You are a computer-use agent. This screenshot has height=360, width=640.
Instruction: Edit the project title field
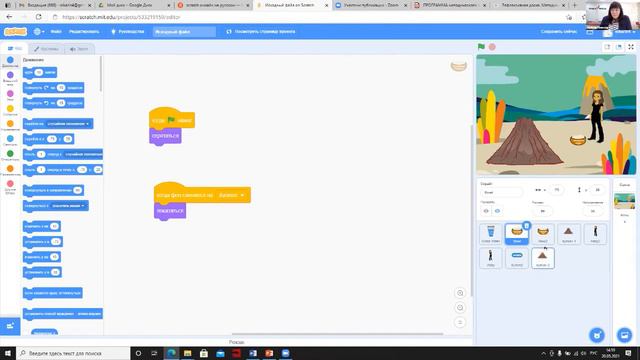184,31
